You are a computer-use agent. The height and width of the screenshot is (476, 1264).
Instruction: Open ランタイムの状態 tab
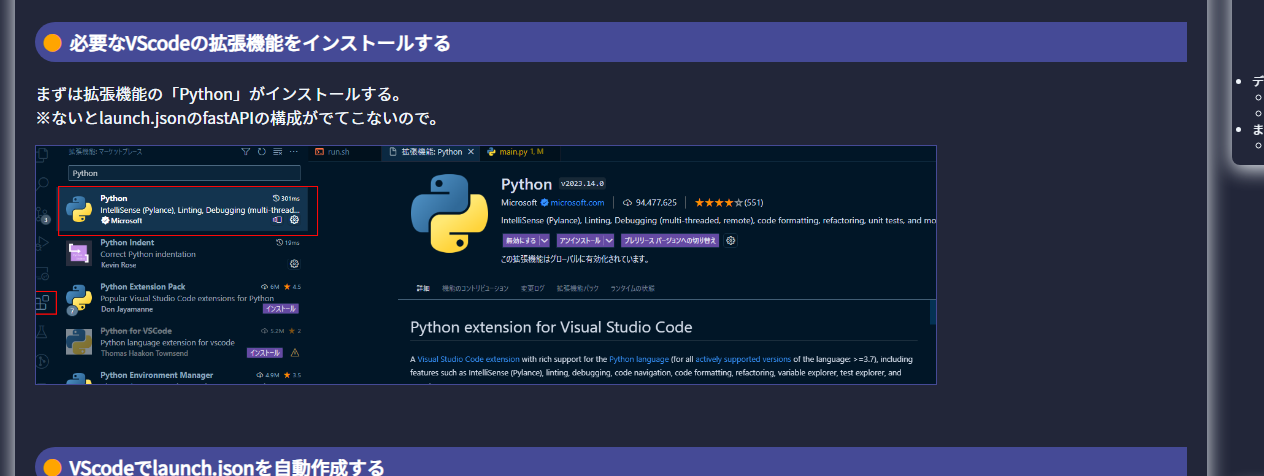point(632,288)
